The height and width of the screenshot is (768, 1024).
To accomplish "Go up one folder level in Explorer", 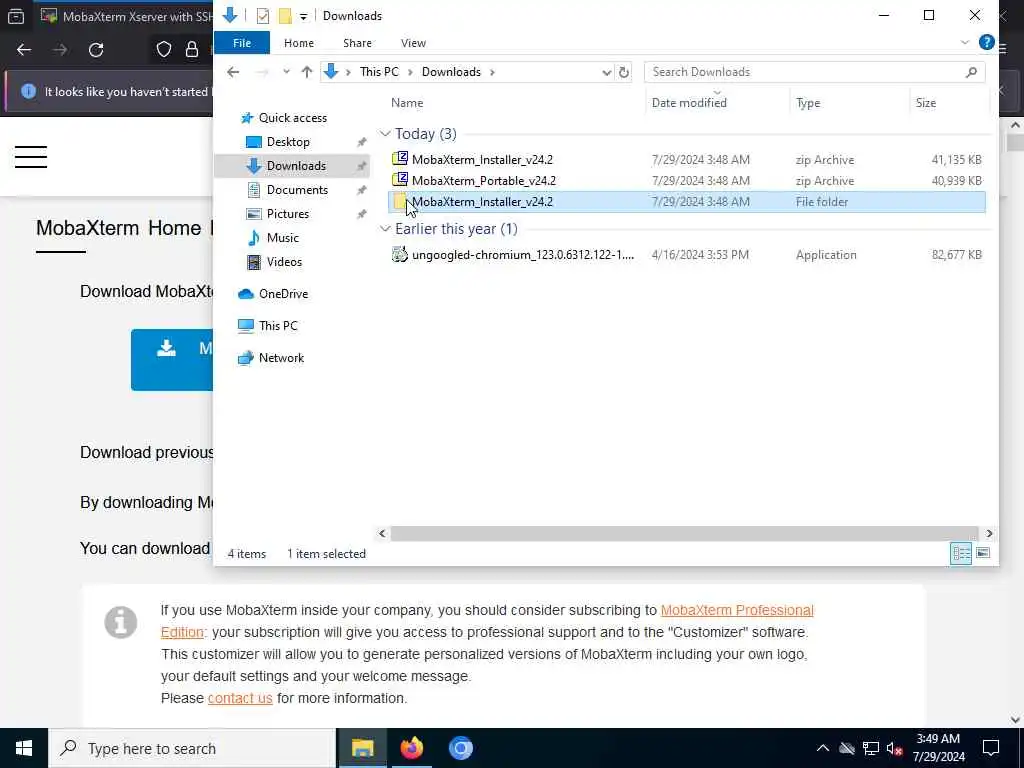I will click(x=307, y=72).
